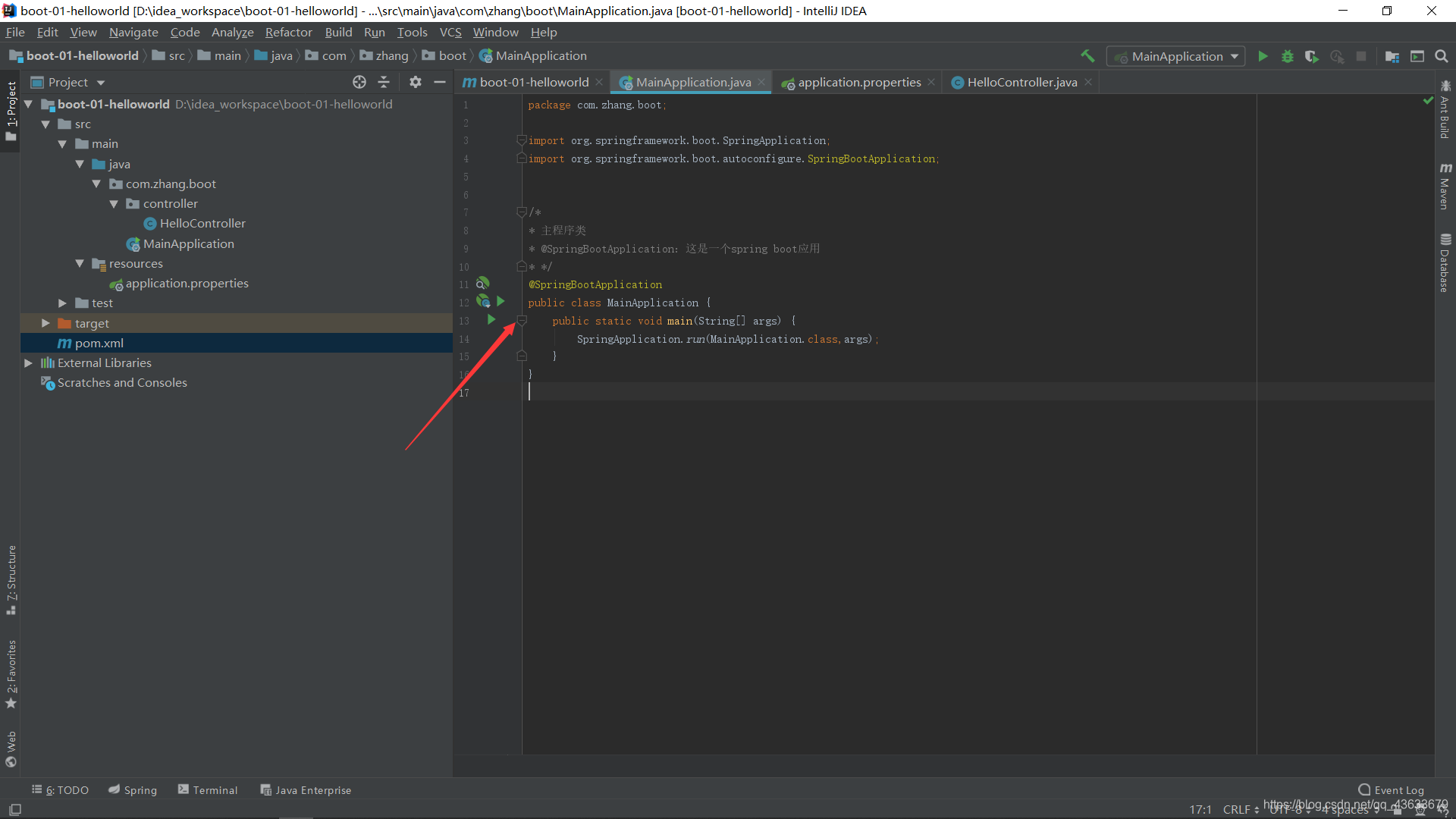The height and width of the screenshot is (819, 1456).
Task: Collapse the src folder in the project tree
Action: (x=45, y=124)
